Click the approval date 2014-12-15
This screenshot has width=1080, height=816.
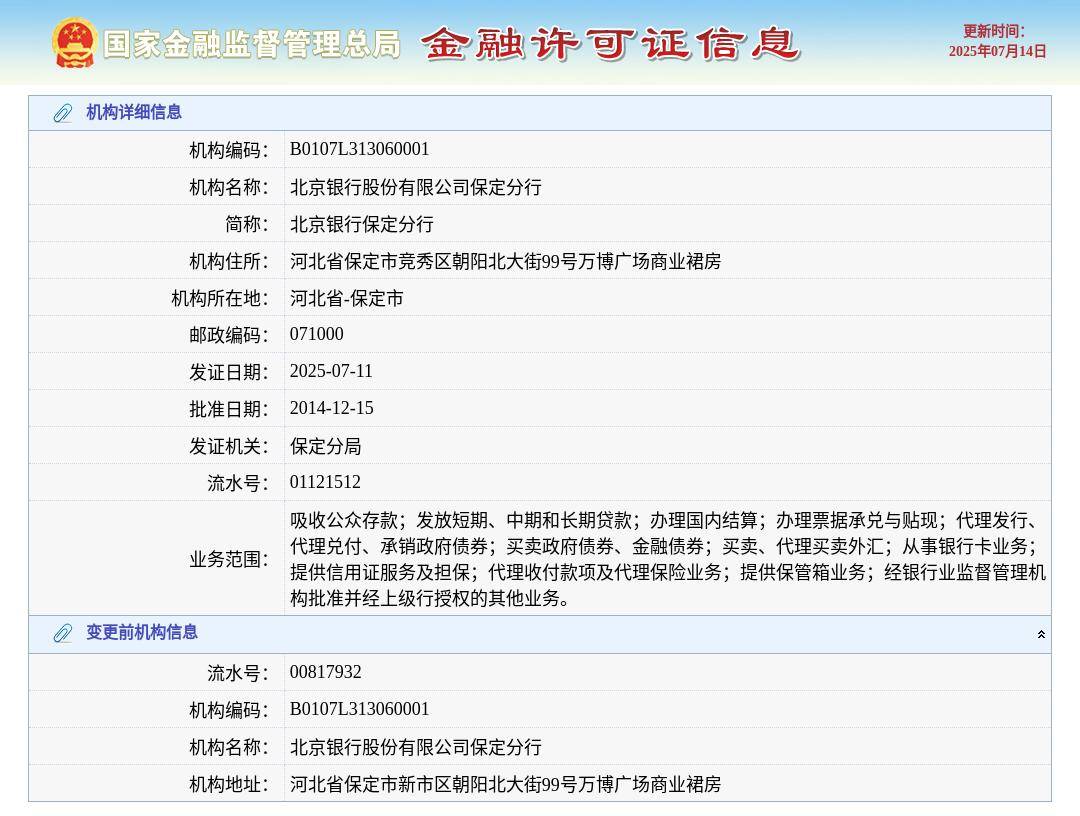[331, 408]
